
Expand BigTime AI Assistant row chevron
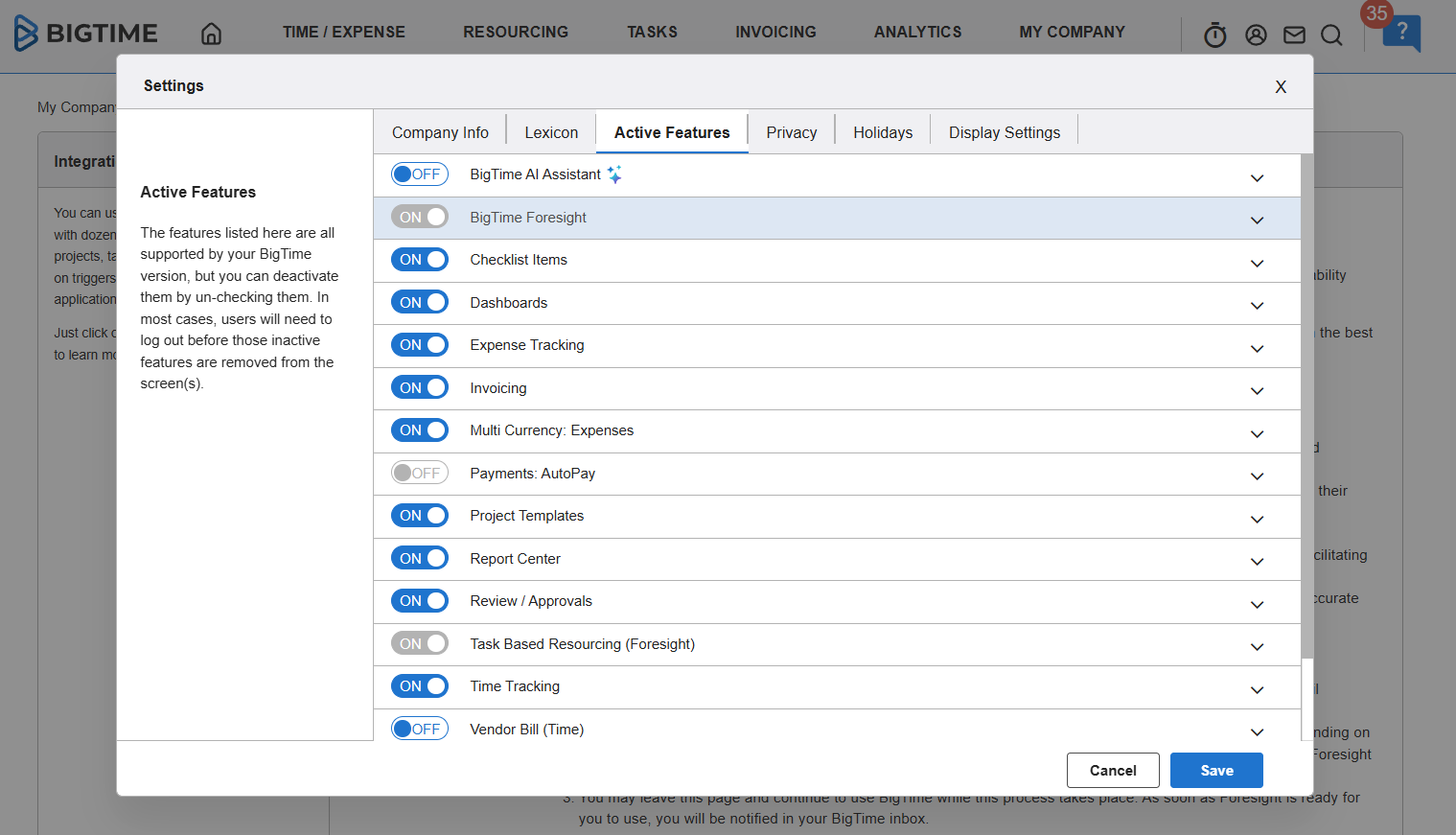(x=1257, y=178)
